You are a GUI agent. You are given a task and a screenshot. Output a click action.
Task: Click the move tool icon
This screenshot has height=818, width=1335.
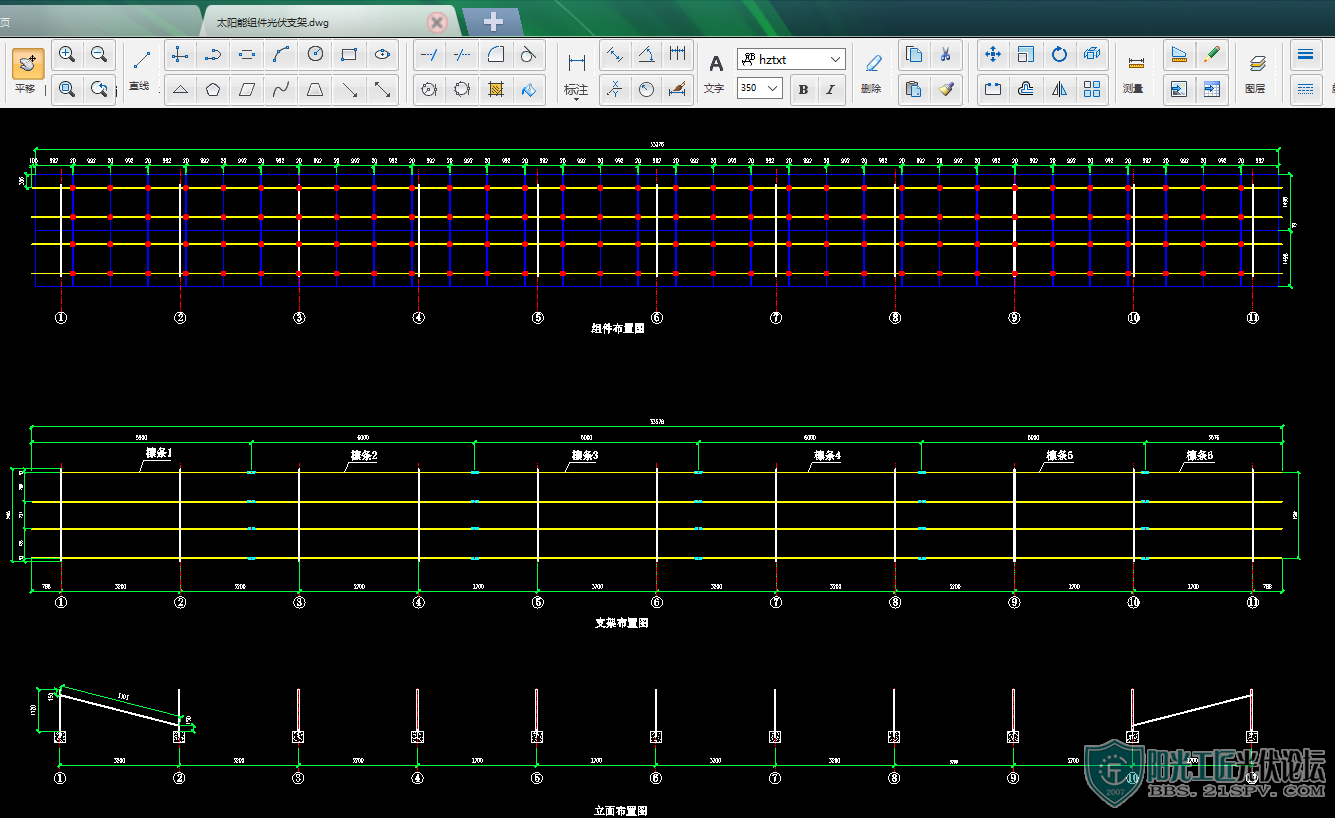point(992,54)
